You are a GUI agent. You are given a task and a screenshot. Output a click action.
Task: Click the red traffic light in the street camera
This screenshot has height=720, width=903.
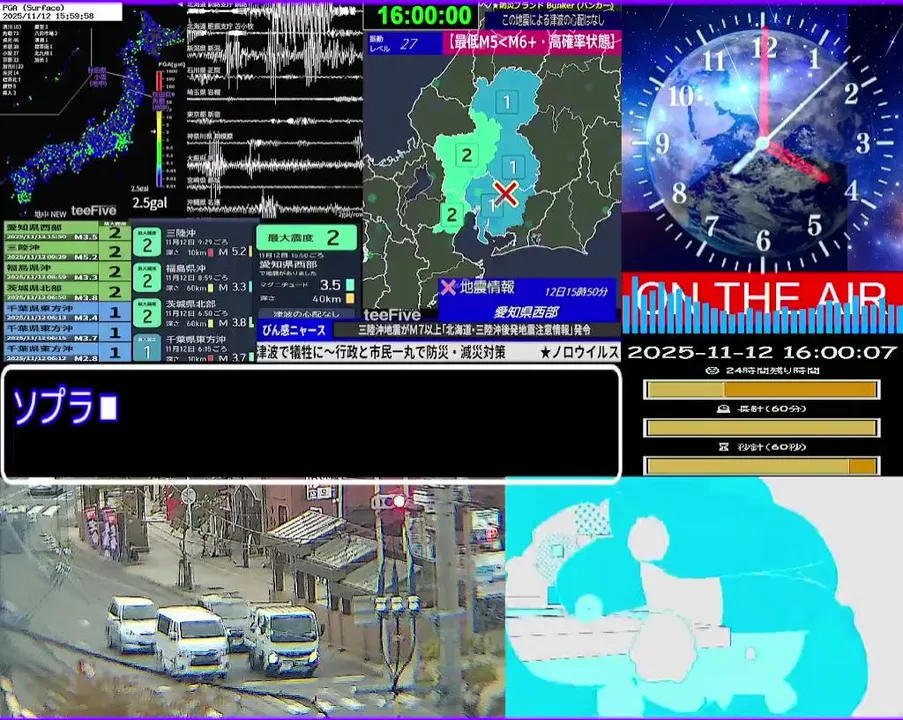[x=398, y=501]
